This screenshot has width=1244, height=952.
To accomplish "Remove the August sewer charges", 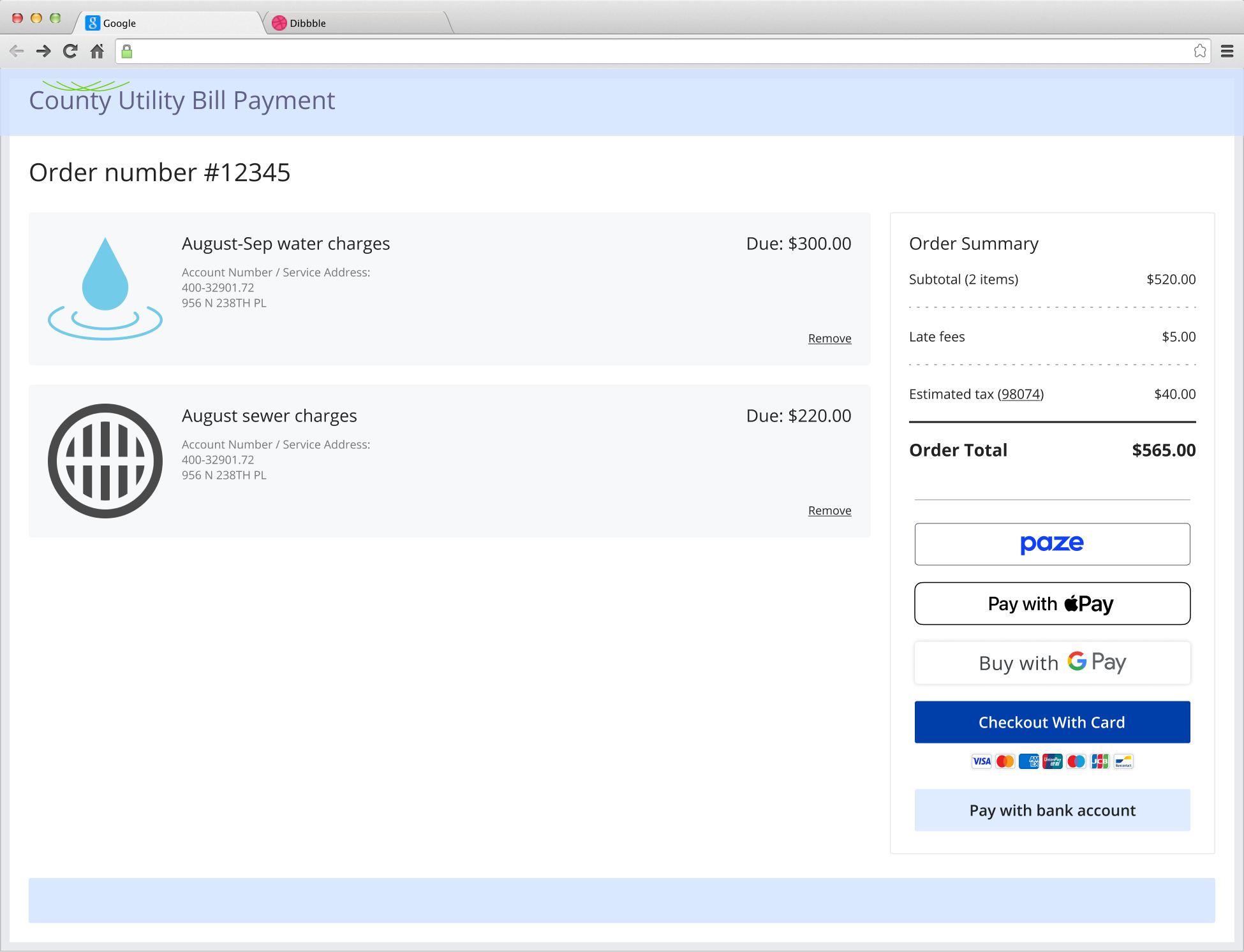I will [x=829, y=511].
